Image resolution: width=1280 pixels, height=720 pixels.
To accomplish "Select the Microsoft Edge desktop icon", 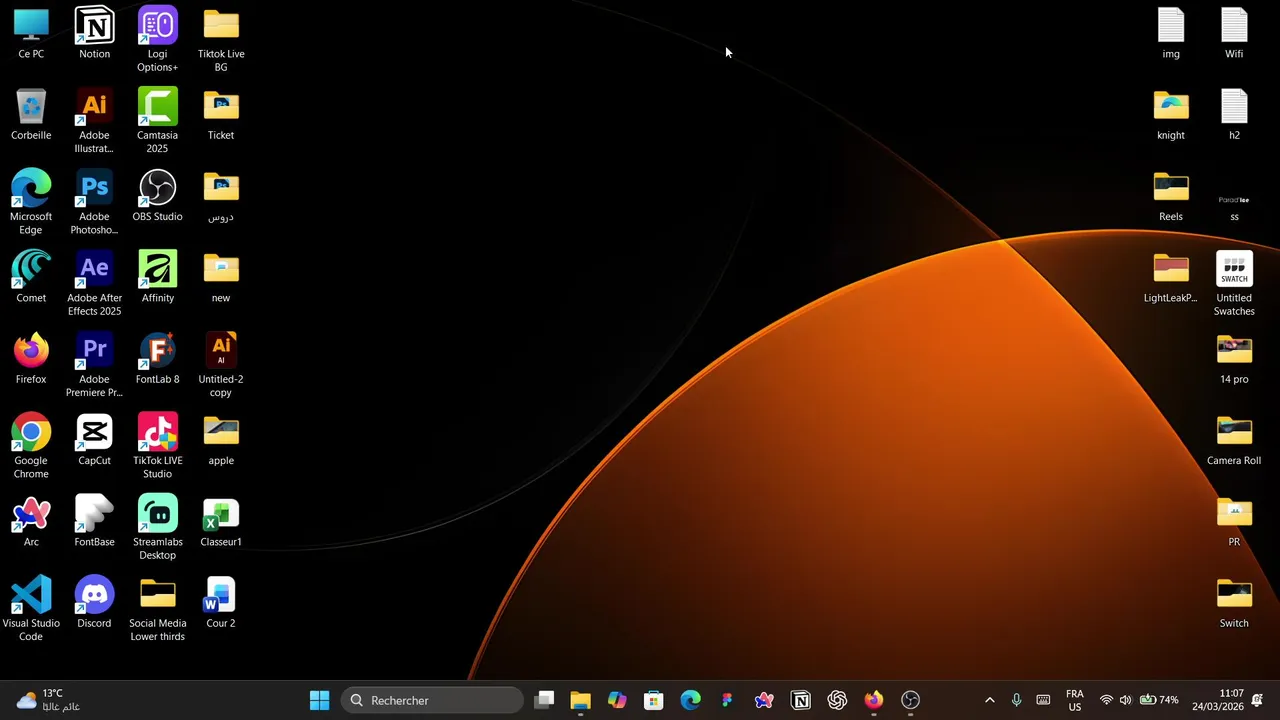I will (x=31, y=202).
